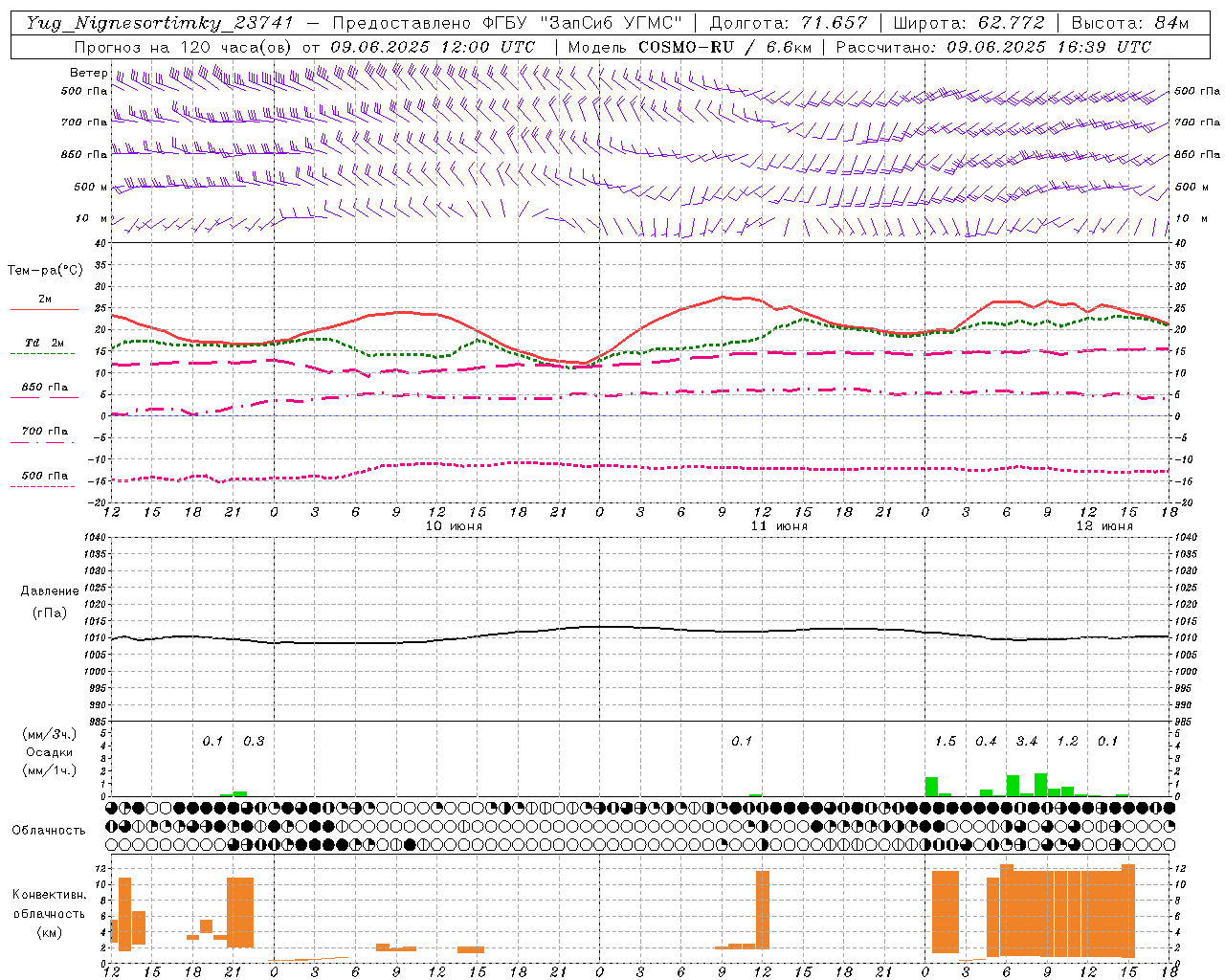This screenshot has height=980, width=1225.
Task: Click the 3.4 precipitation value
Action: (x=1027, y=742)
